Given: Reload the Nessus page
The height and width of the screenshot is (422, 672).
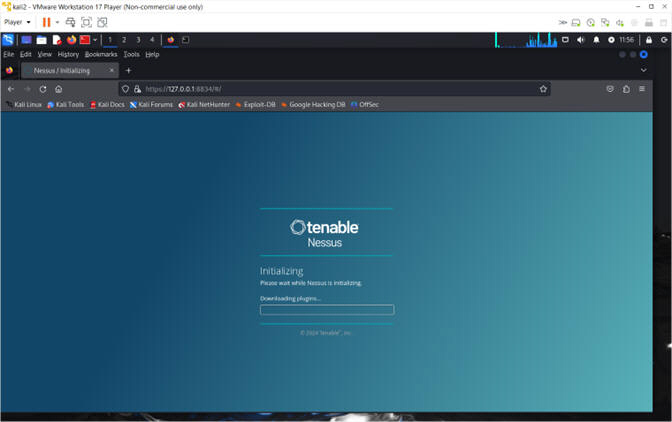Looking at the screenshot, I should pos(43,89).
